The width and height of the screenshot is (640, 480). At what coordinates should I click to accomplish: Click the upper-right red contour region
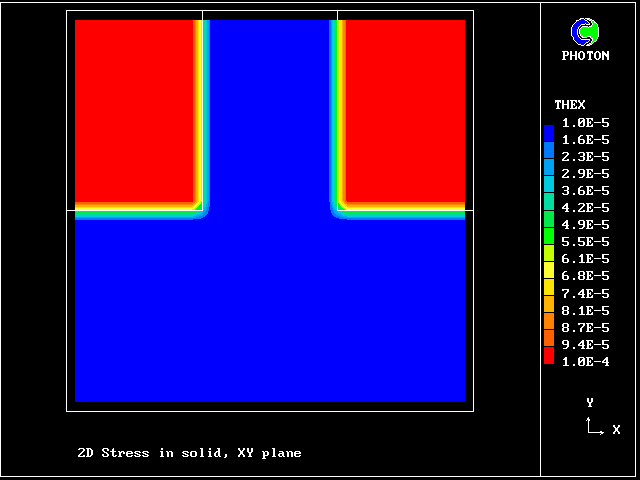click(x=405, y=110)
